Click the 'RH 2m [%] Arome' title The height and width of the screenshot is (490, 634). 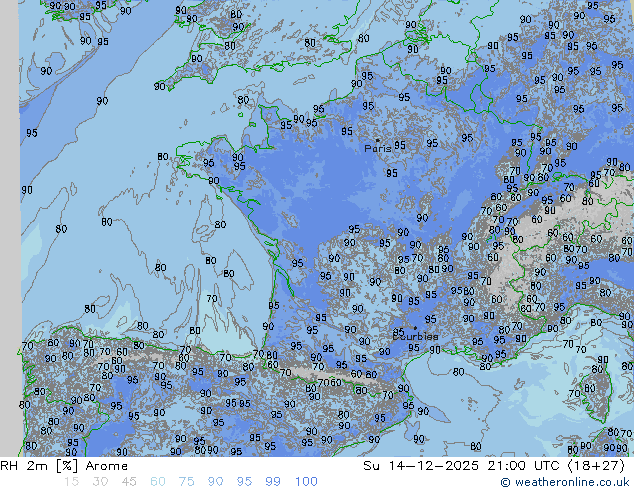pos(64,466)
